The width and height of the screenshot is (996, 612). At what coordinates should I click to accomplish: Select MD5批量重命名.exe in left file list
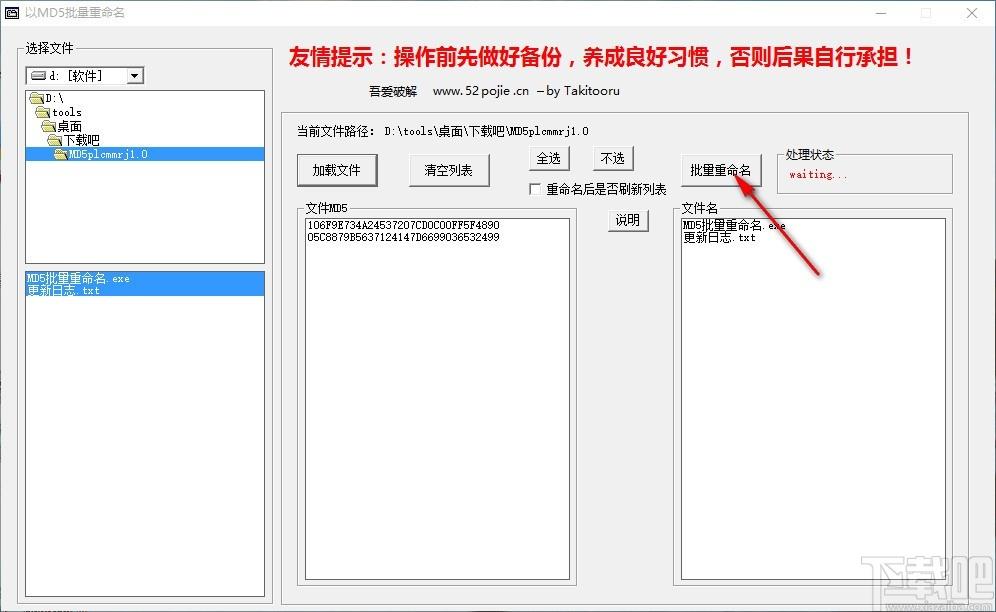point(78,279)
